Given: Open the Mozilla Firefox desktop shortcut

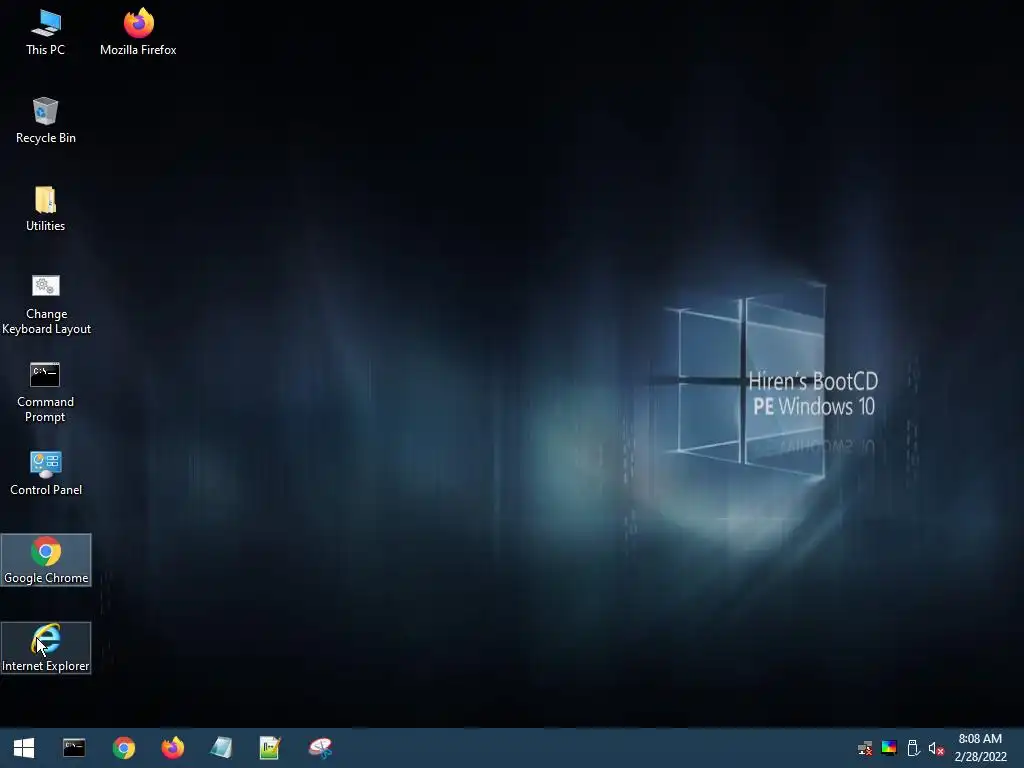Looking at the screenshot, I should (138, 32).
